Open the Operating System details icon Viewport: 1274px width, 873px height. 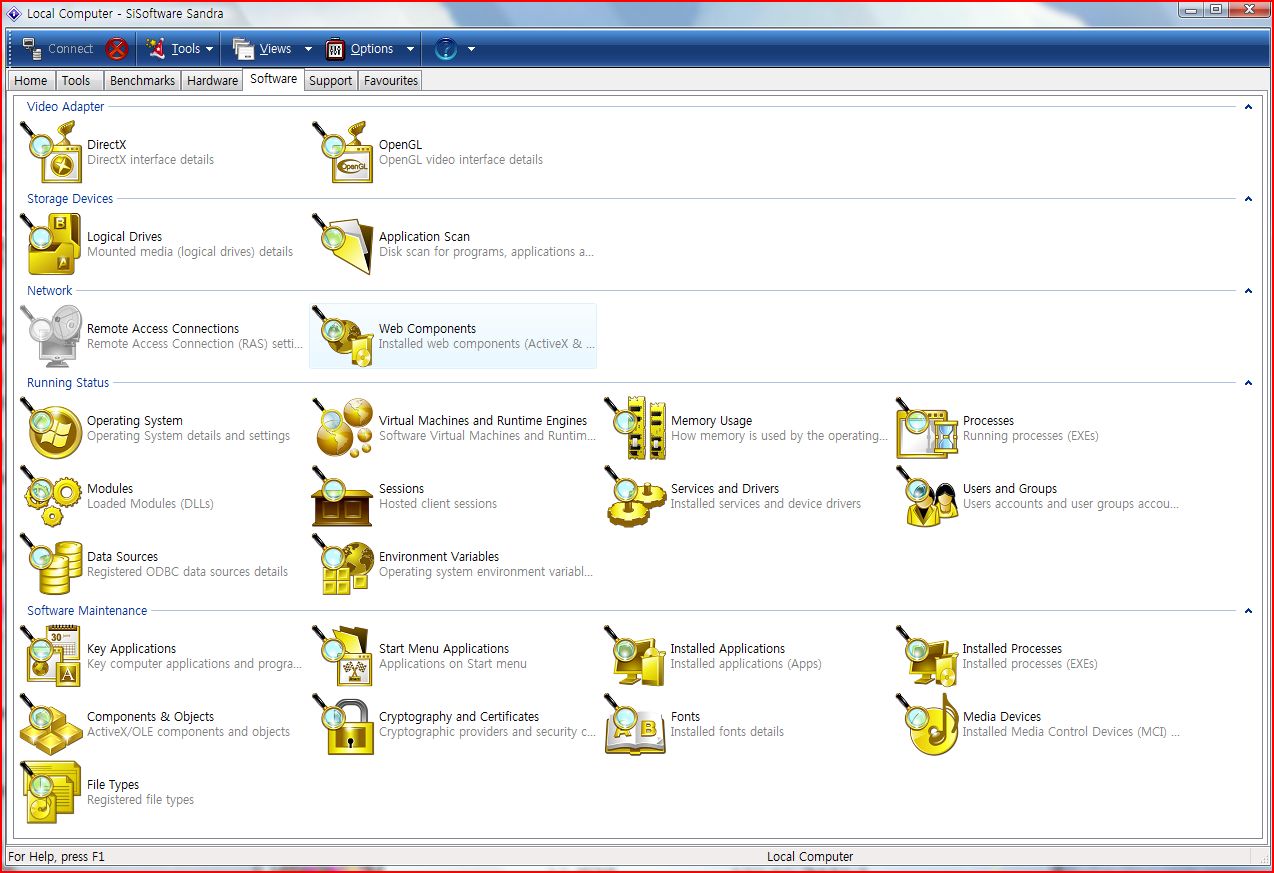coord(51,428)
